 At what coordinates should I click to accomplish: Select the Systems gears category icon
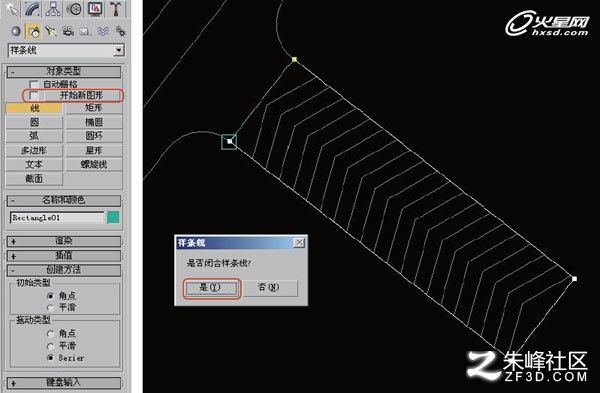[120, 31]
